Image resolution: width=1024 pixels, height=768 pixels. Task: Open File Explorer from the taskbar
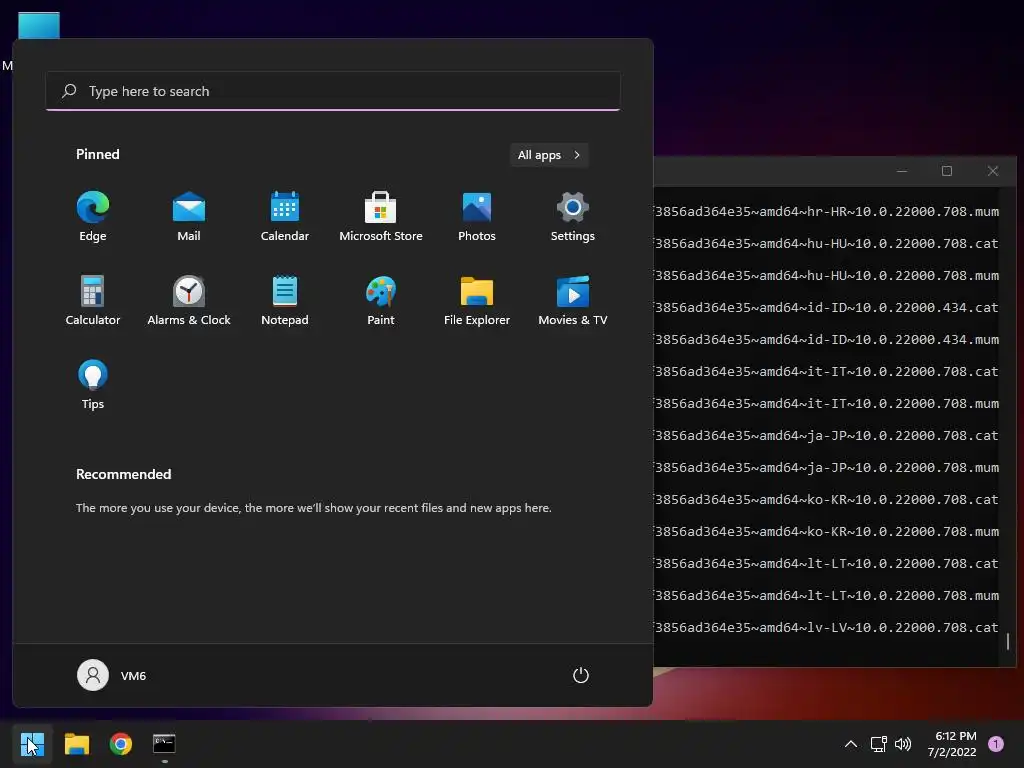(76, 744)
